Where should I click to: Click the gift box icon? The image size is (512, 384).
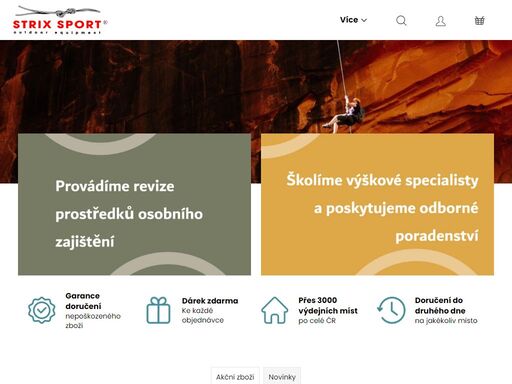158,310
